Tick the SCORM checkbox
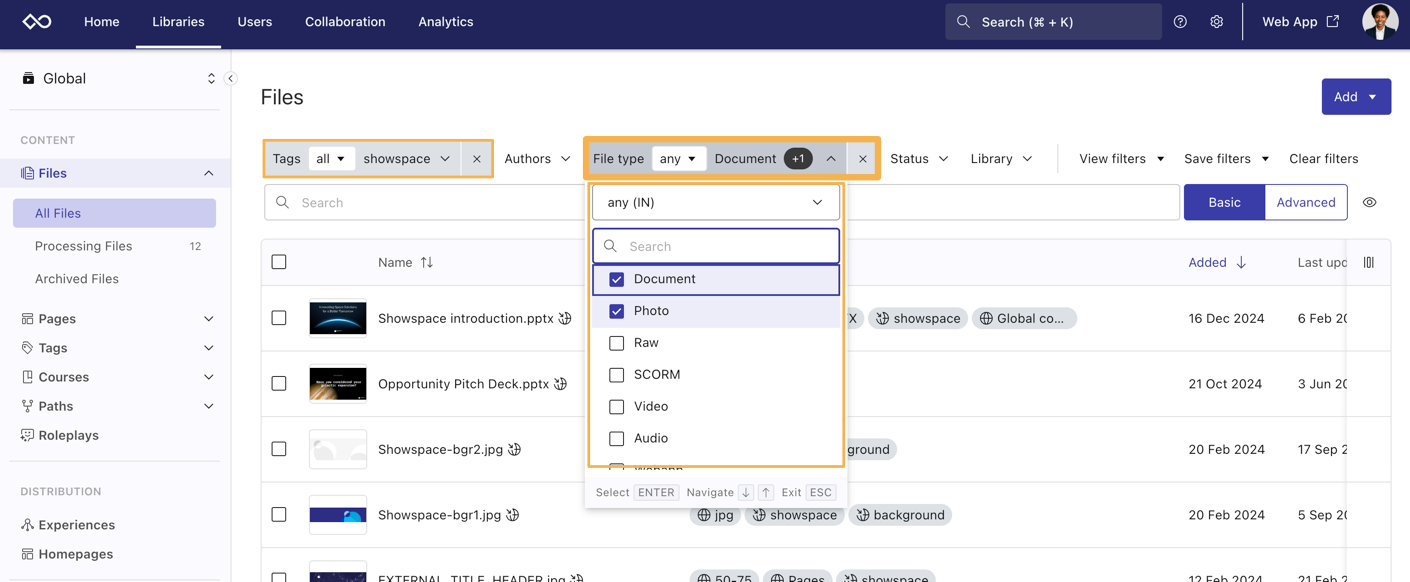 617,375
